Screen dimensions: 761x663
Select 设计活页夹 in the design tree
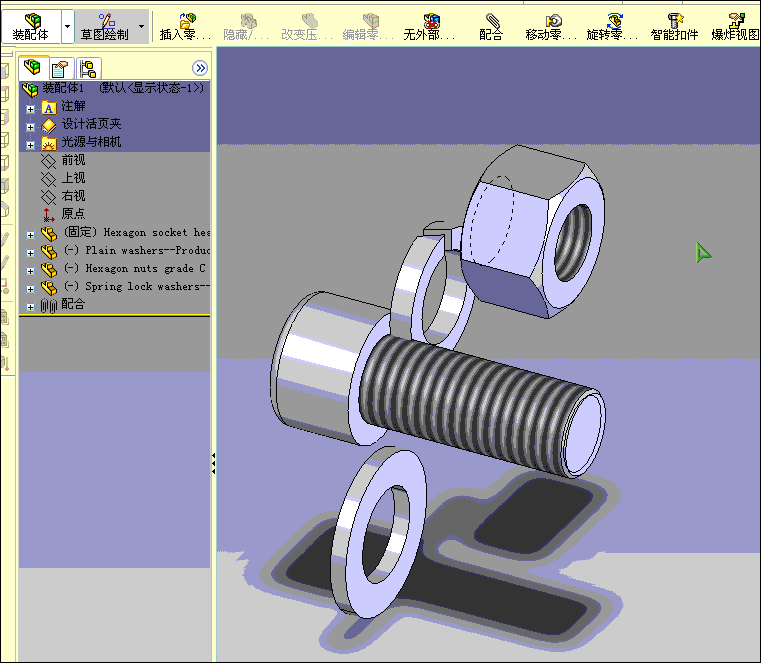tap(91, 124)
